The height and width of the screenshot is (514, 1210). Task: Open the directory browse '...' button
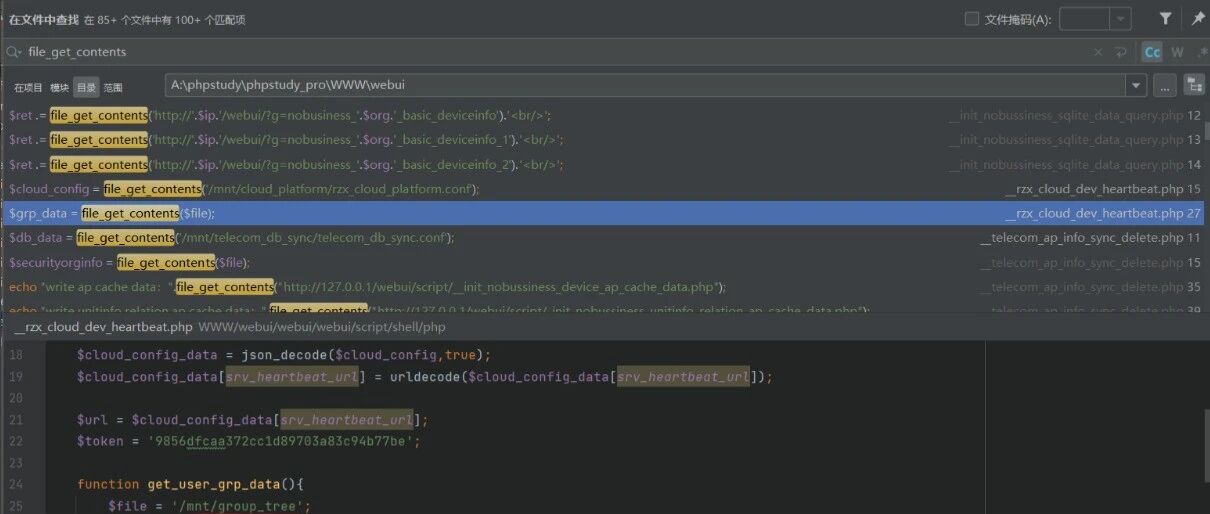coord(1164,86)
